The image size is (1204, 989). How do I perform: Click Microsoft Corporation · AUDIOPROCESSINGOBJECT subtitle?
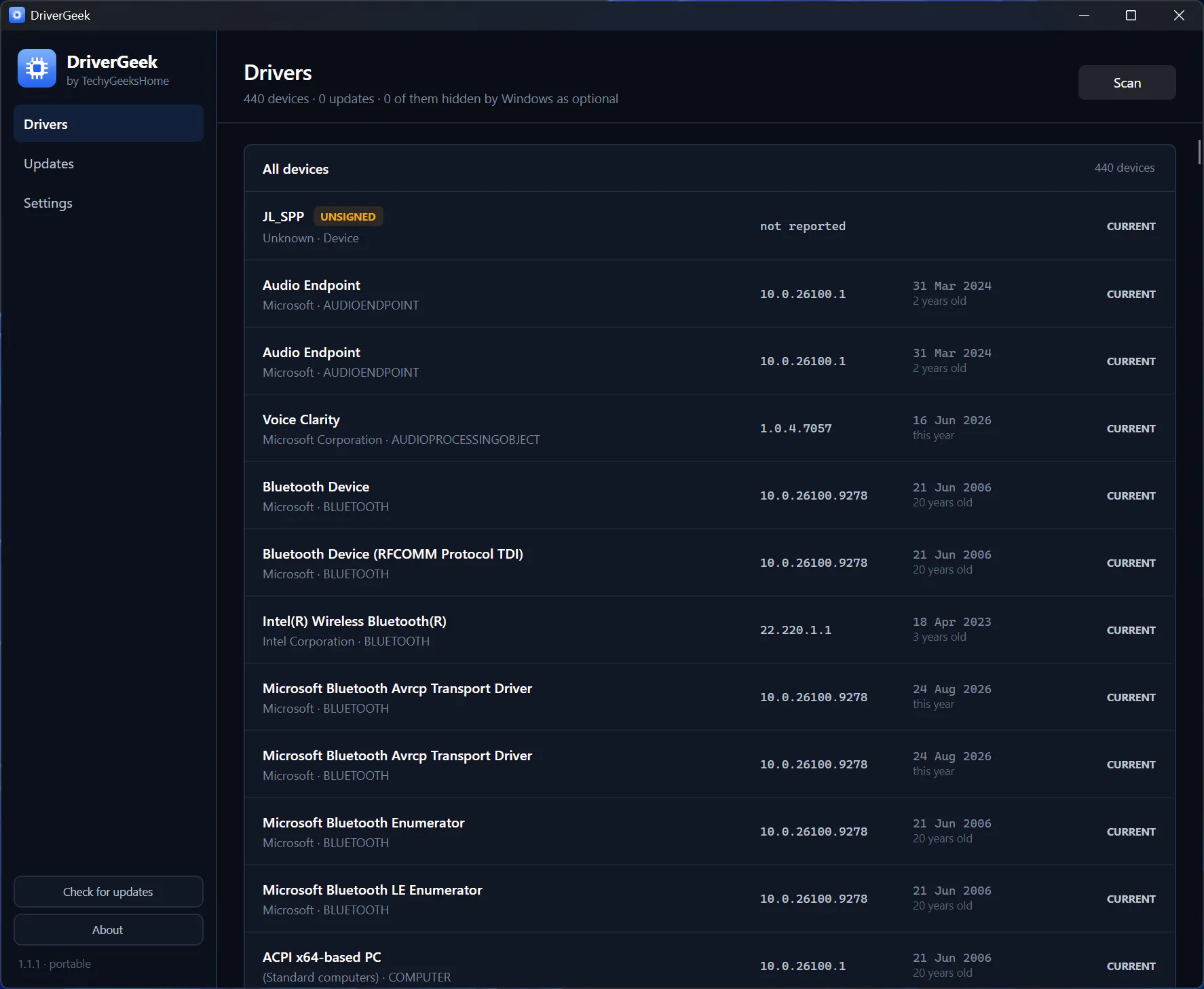click(x=401, y=440)
